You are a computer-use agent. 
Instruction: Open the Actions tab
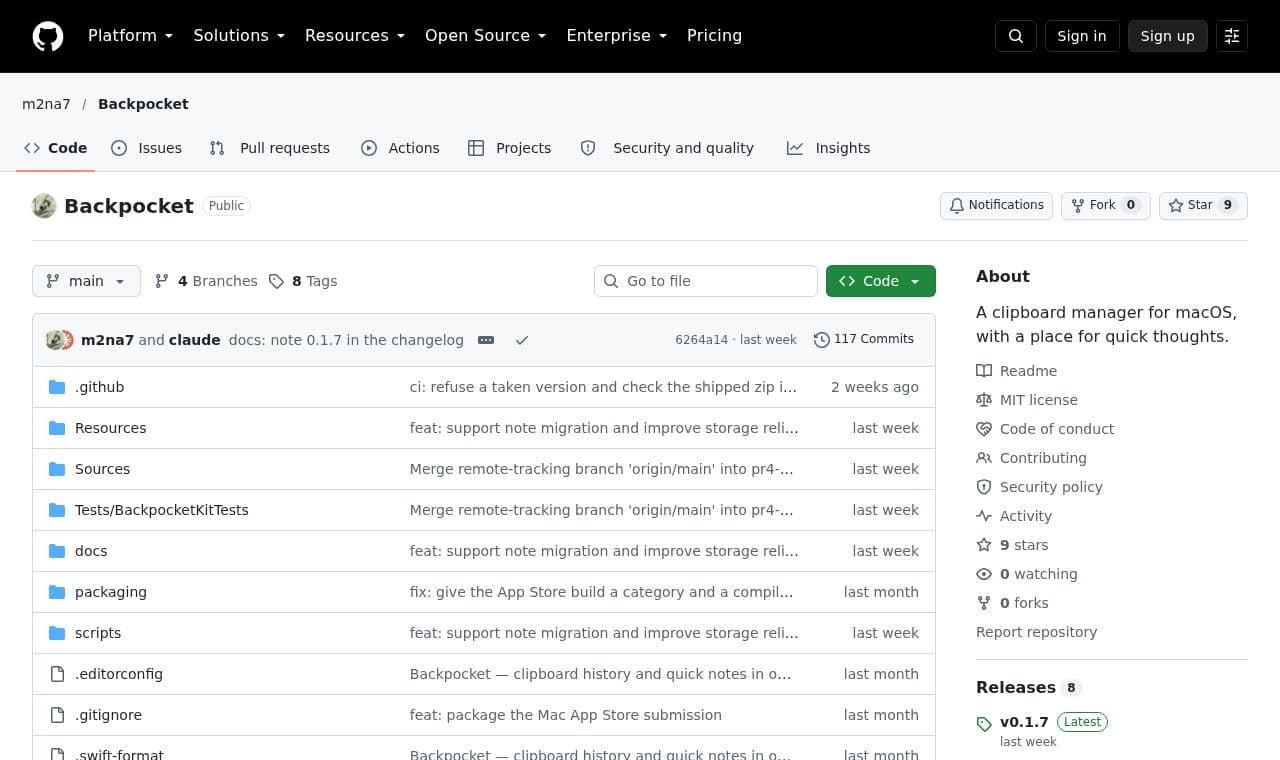pyautogui.click(x=400, y=148)
